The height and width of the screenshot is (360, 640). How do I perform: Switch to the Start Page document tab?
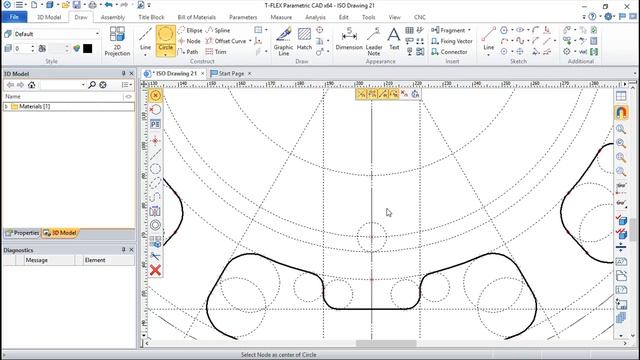pyautogui.click(x=231, y=73)
